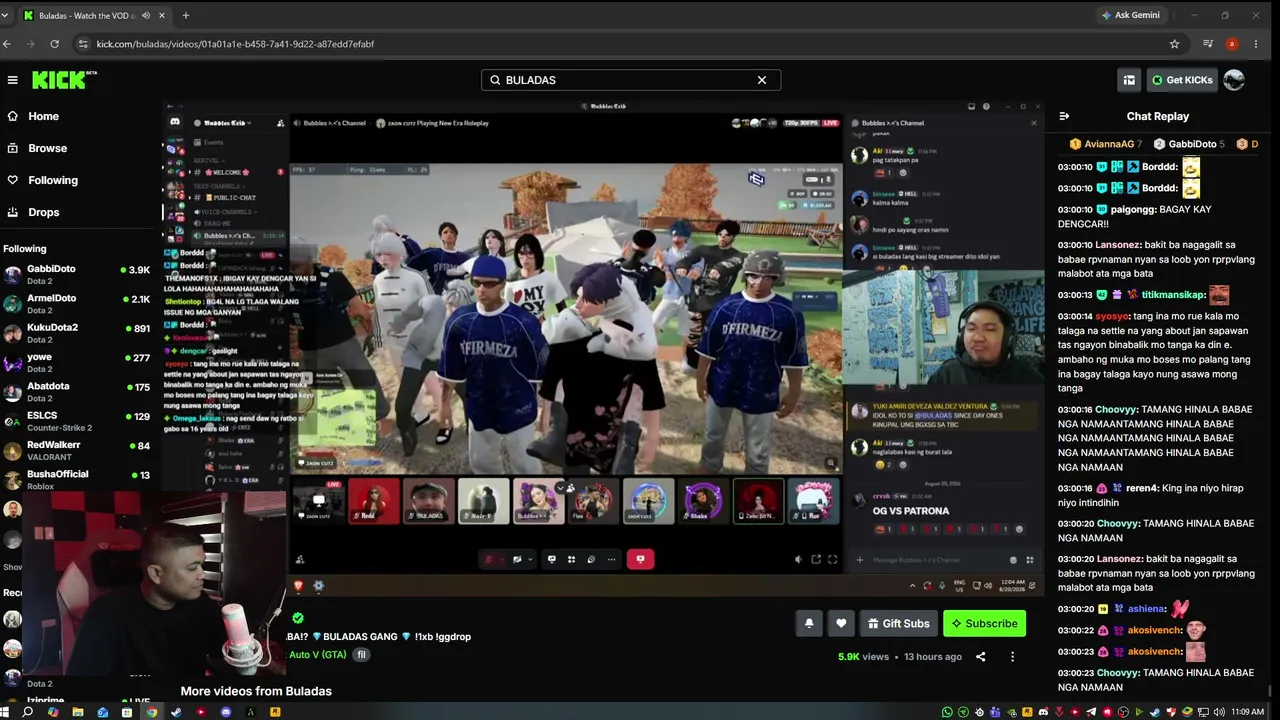The image size is (1280, 720).
Task: Open the browser tab search chevron
Action: pyautogui.click(x=5, y=15)
